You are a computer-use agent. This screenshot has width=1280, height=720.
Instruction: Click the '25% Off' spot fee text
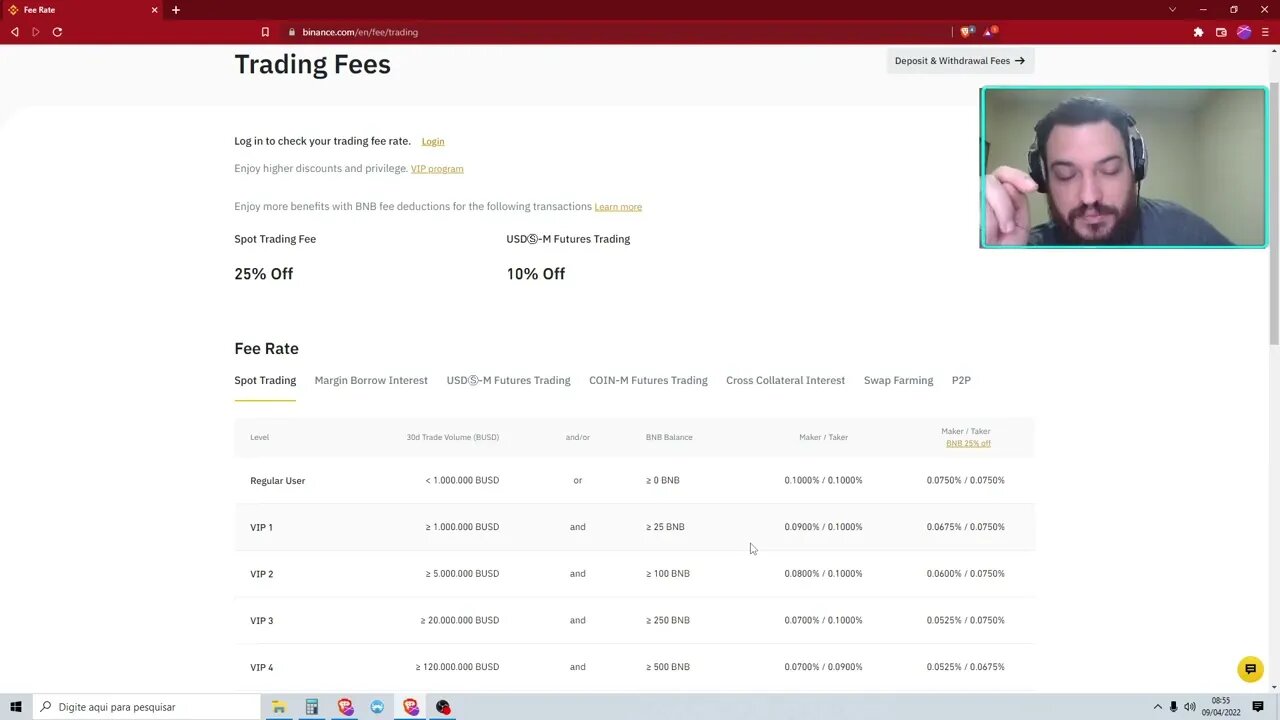pos(264,274)
